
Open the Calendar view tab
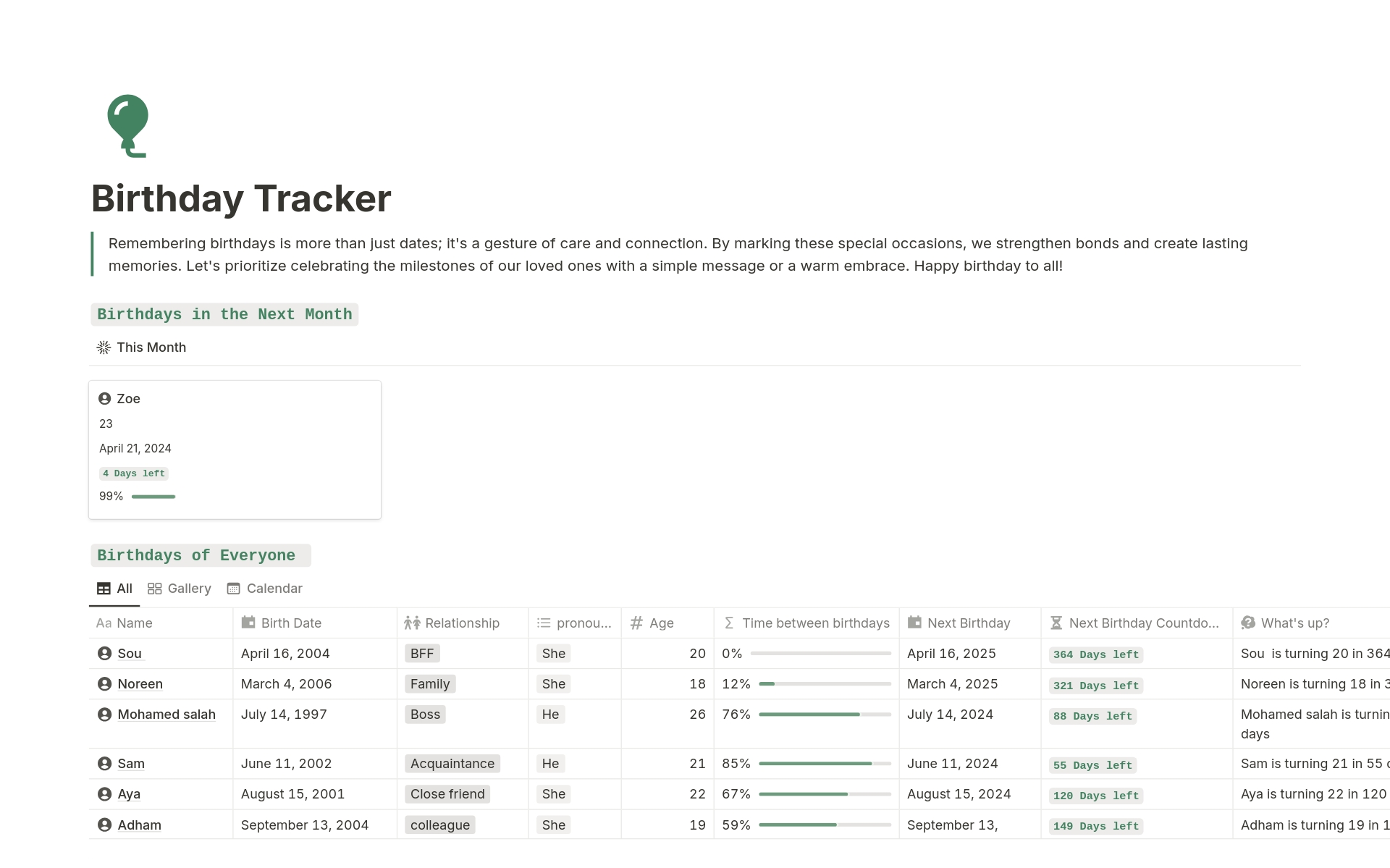click(x=264, y=589)
